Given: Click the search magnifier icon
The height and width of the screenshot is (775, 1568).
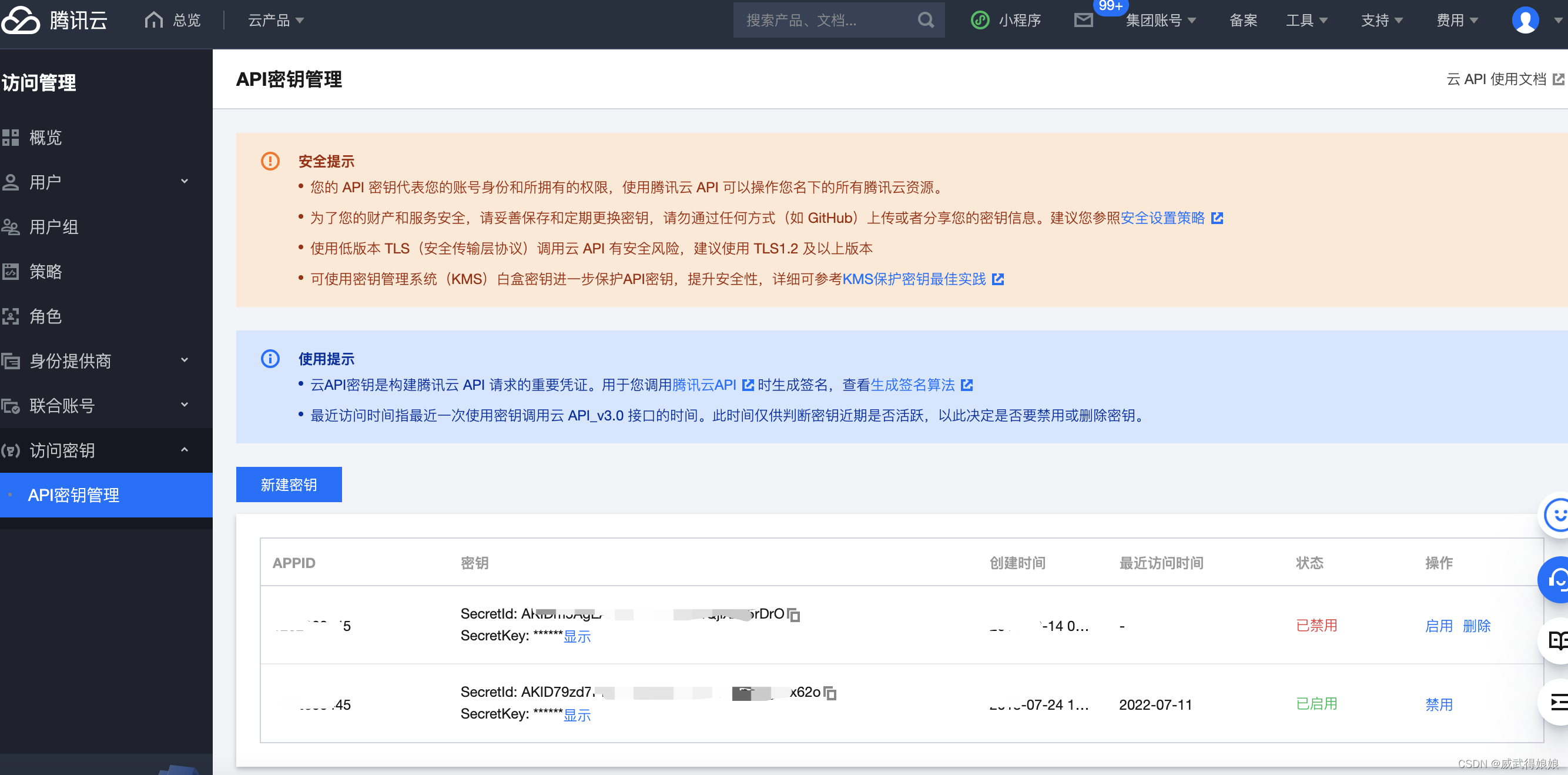Looking at the screenshot, I should point(925,20).
